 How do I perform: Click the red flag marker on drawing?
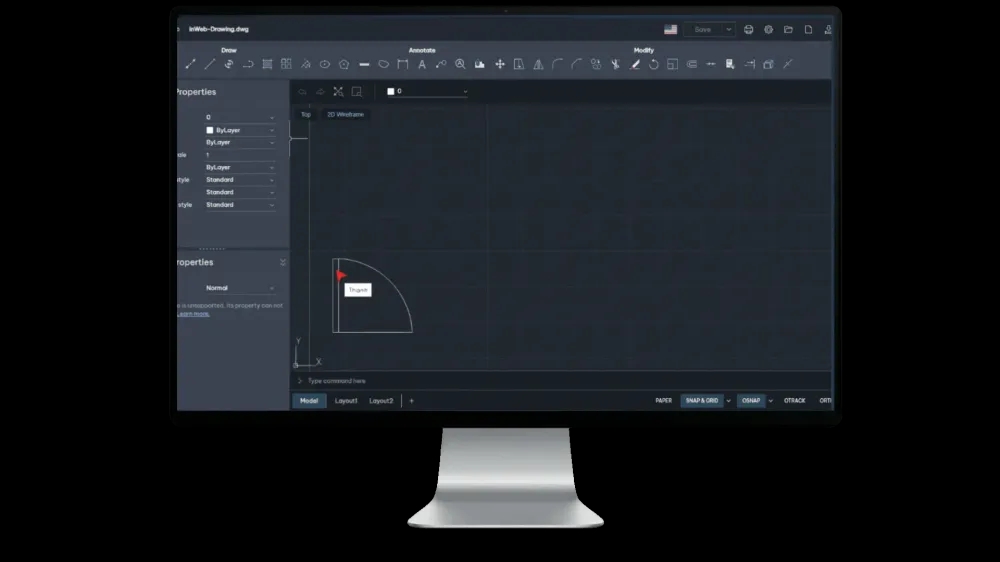[341, 275]
